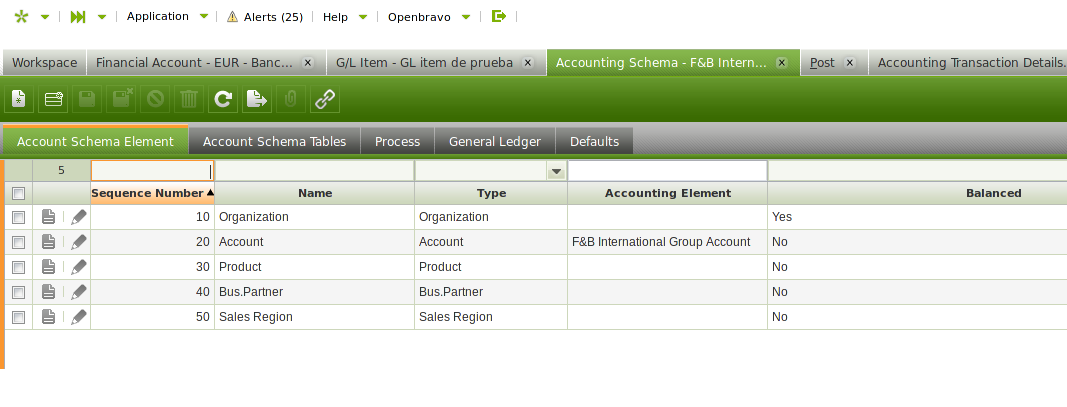Click the quick launch forward icon
This screenshot has width=1067, height=407.
click(x=78, y=17)
